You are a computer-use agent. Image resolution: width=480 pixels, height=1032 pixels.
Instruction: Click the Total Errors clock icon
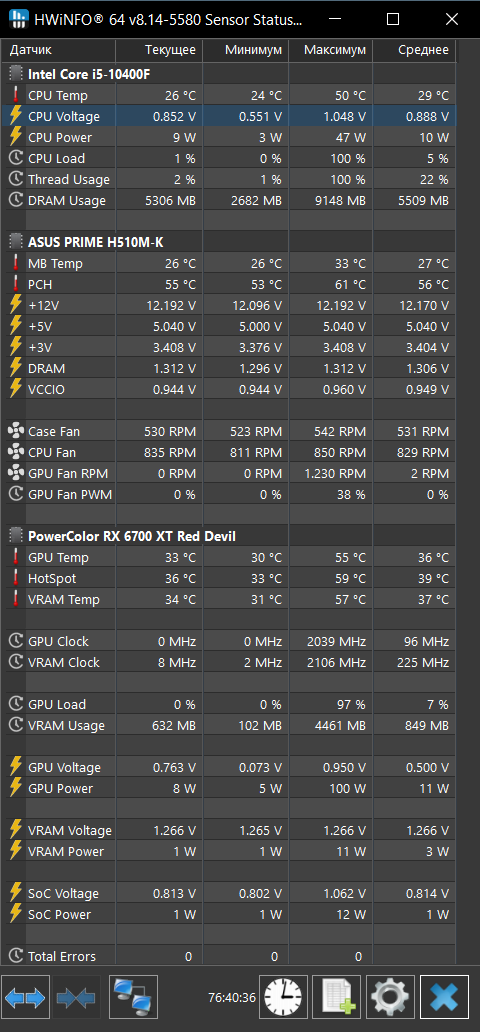coord(15,956)
